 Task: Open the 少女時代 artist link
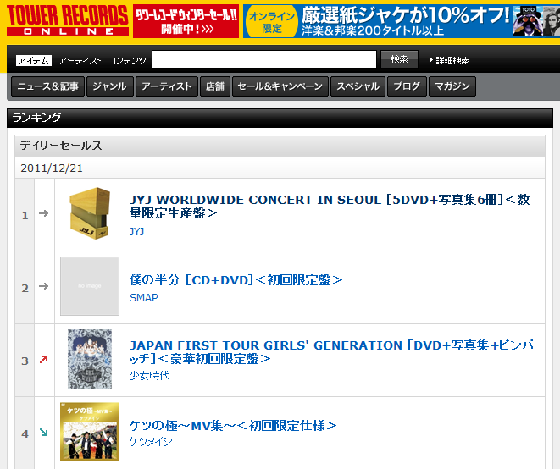pos(149,375)
